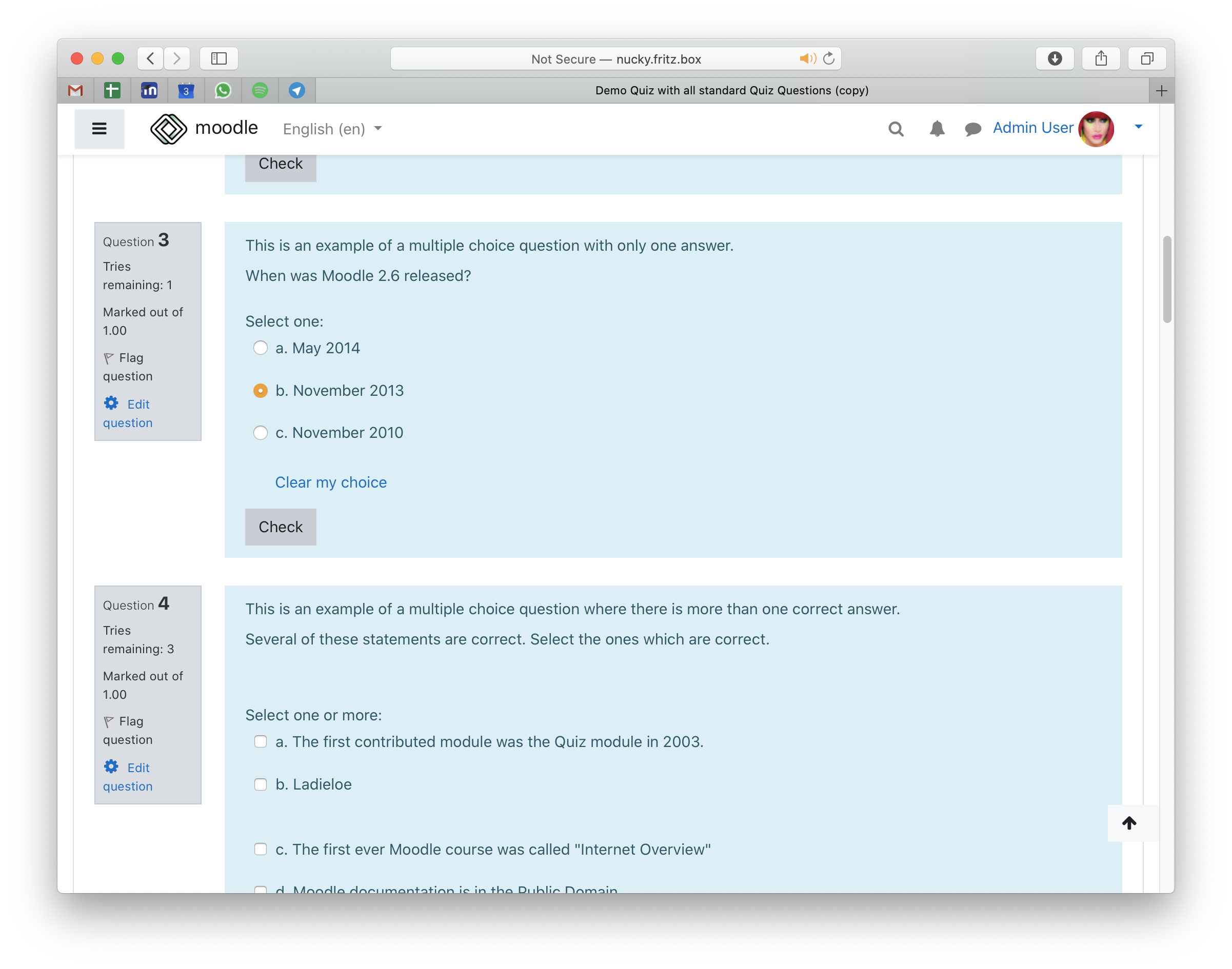This screenshot has width=1232, height=969.
Task: Click the Check button above Question 3
Action: tap(281, 167)
